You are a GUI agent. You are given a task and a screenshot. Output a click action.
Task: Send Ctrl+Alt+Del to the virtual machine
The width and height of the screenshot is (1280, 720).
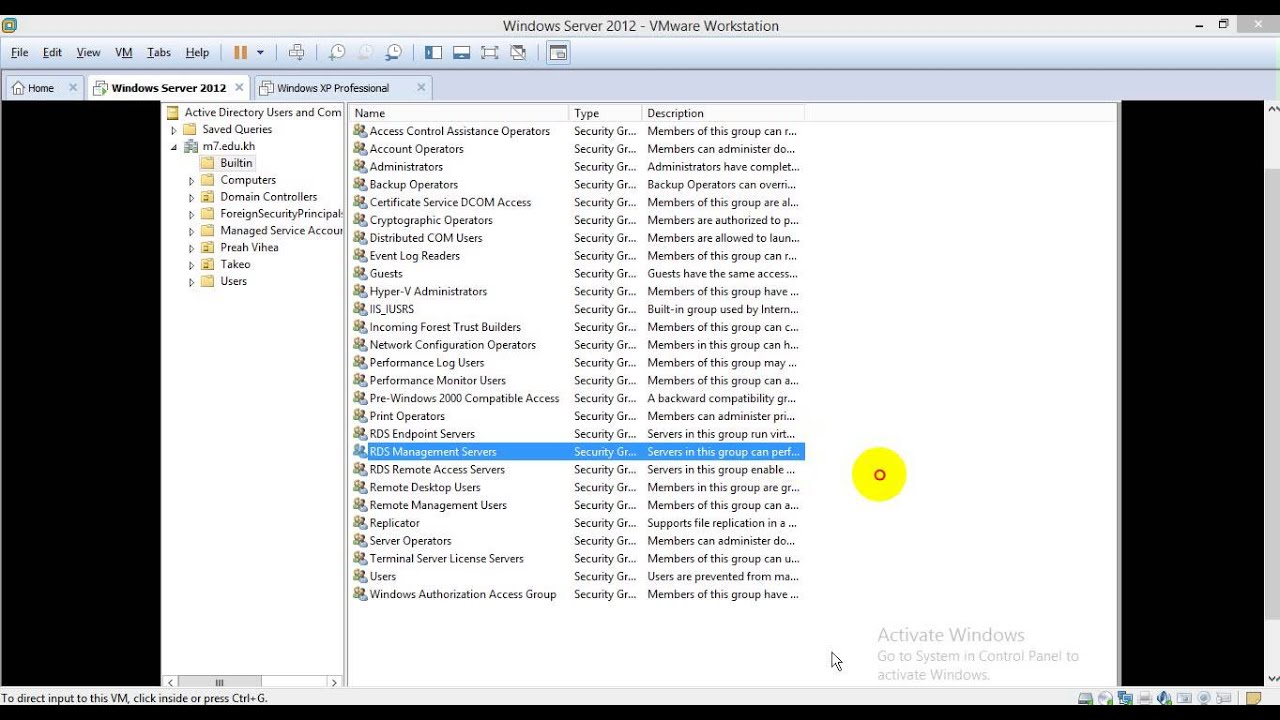click(x=296, y=53)
